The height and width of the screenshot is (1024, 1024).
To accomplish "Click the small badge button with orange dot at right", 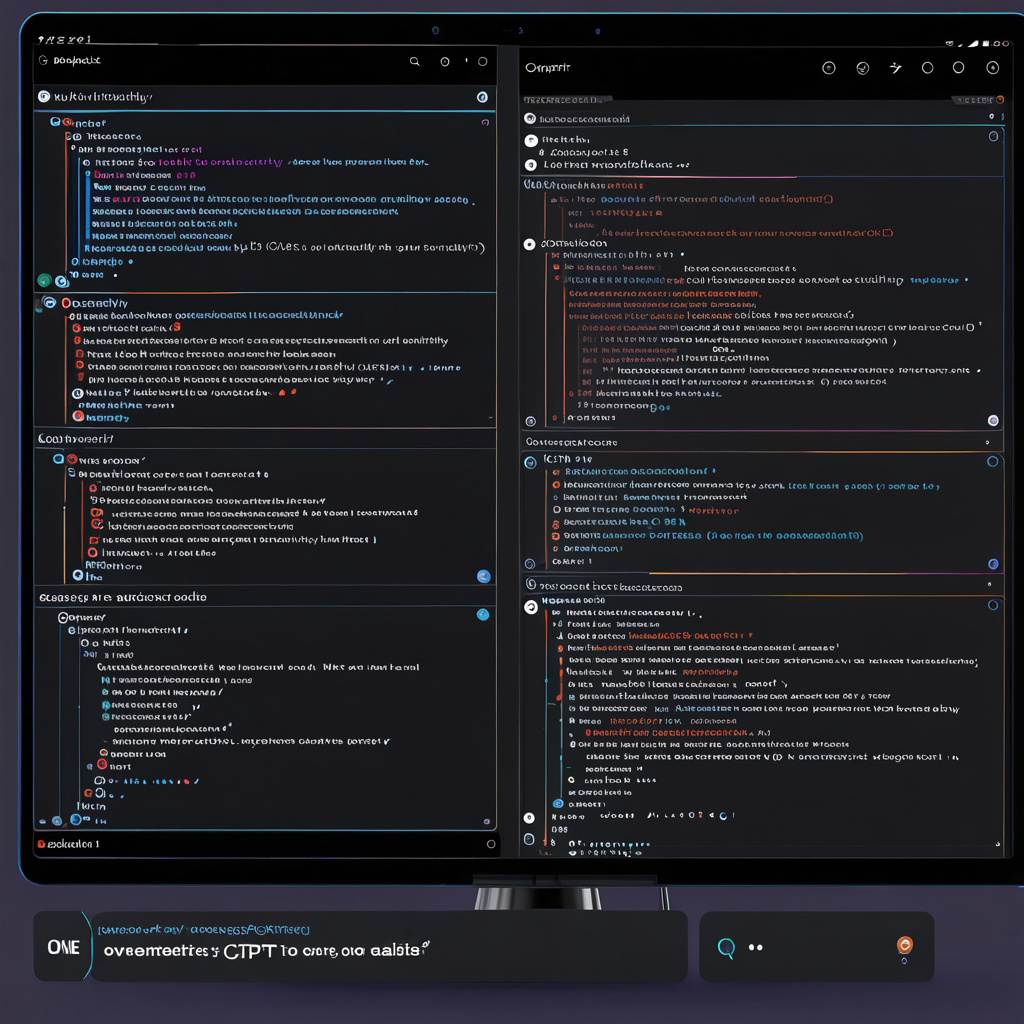I will point(978,100).
